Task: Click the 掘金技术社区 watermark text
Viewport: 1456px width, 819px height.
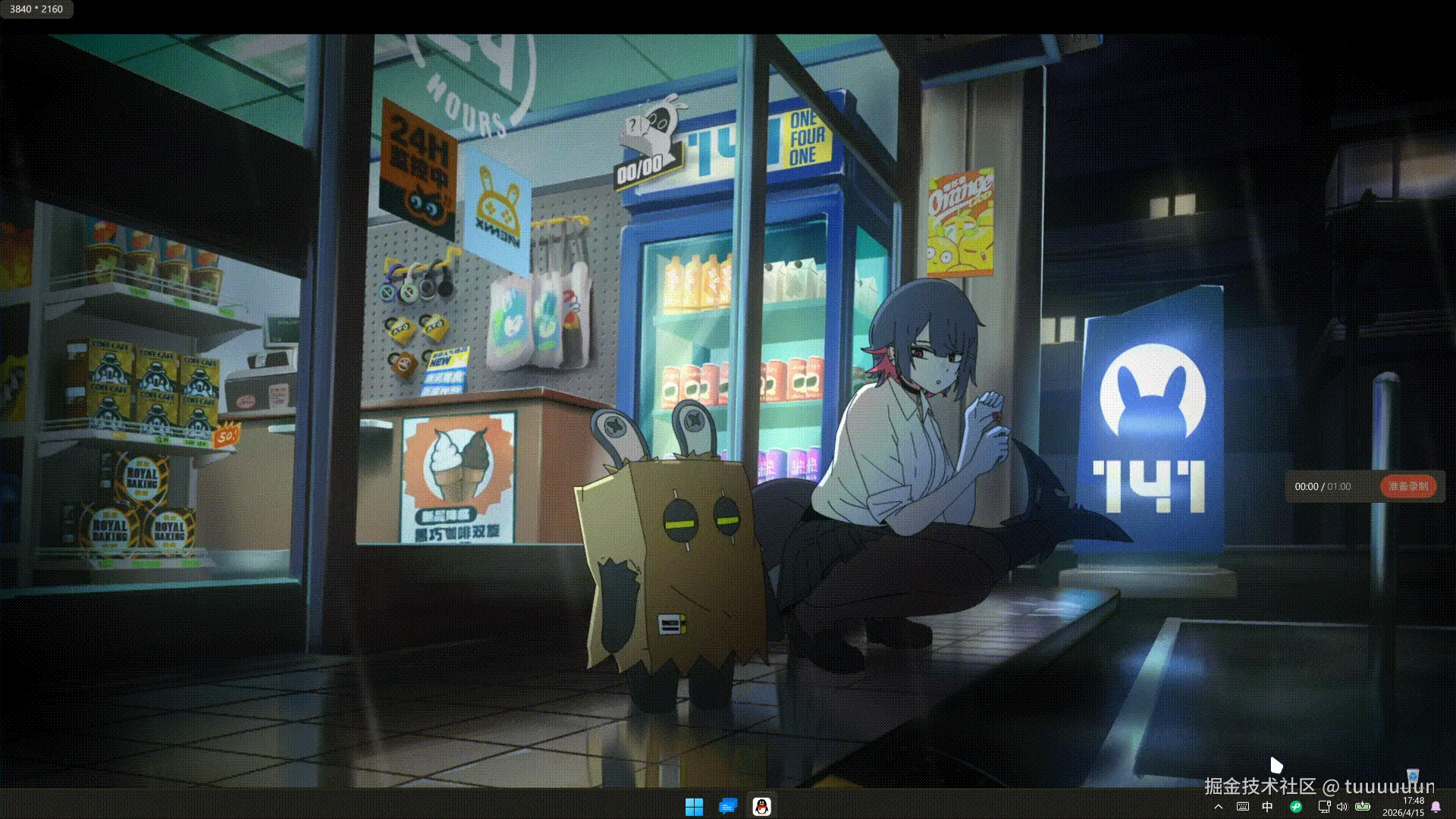Action: [x=1260, y=787]
